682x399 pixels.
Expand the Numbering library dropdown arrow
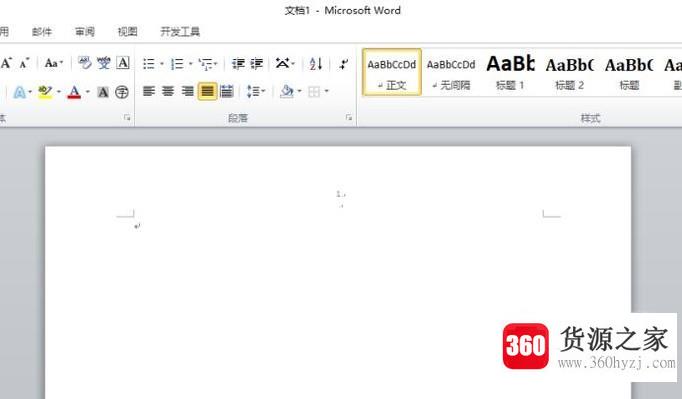click(191, 64)
